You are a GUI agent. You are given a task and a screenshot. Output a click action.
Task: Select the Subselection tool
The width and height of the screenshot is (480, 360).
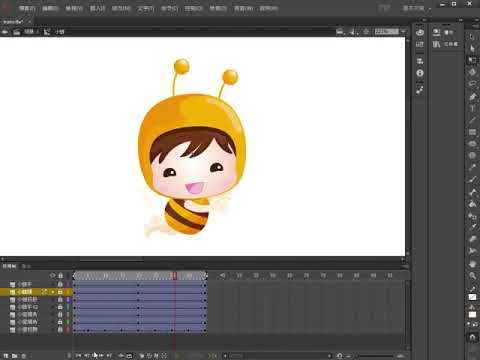[x=472, y=48]
